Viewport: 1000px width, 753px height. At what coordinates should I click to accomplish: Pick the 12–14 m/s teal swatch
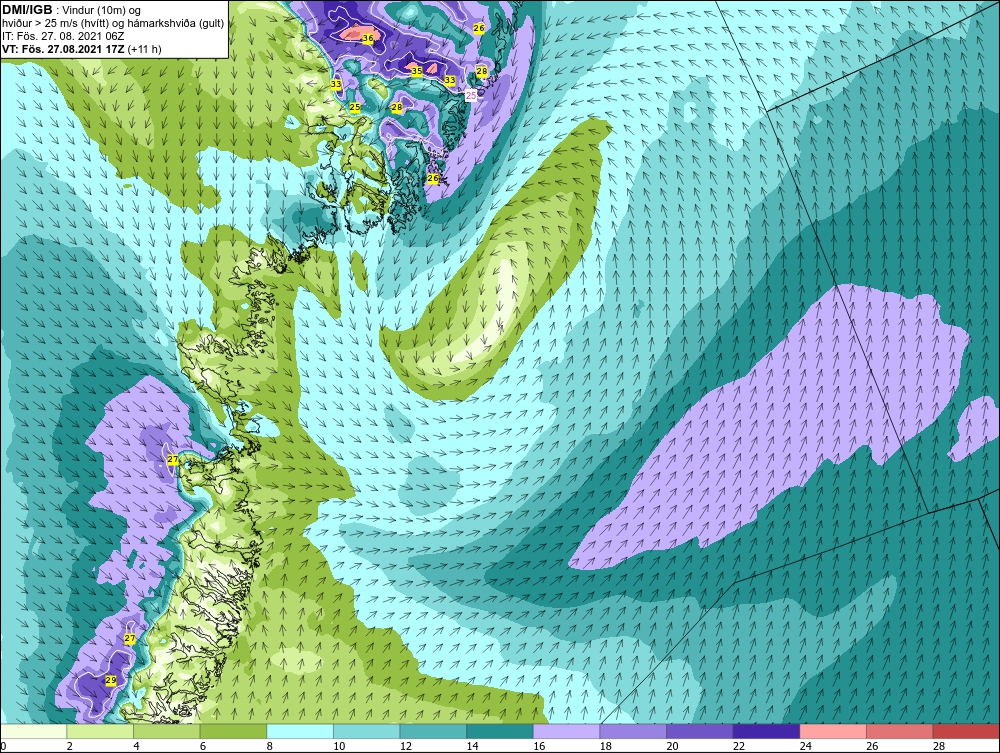pyautogui.click(x=433, y=731)
